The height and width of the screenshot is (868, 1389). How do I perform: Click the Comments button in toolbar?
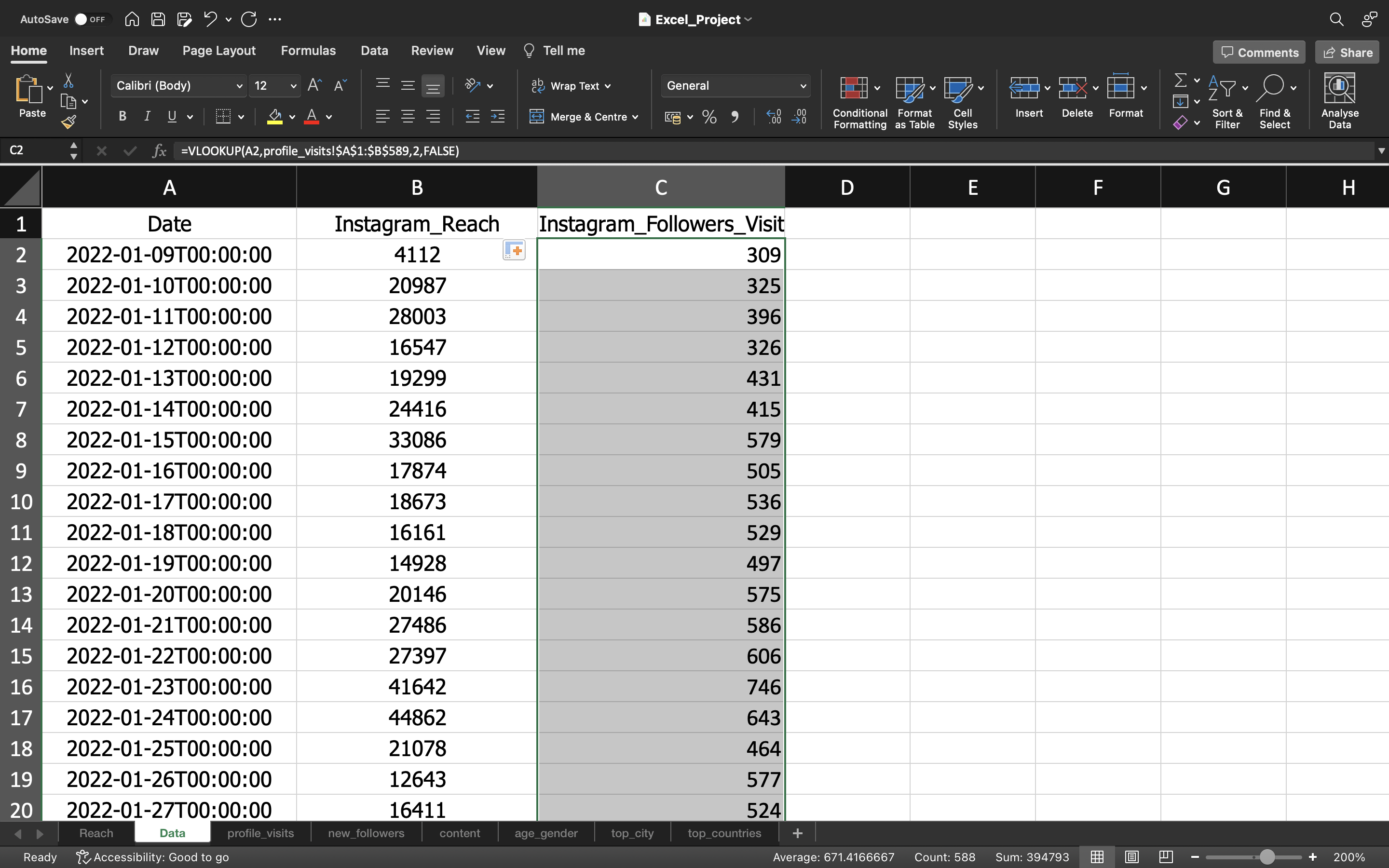tap(1259, 52)
